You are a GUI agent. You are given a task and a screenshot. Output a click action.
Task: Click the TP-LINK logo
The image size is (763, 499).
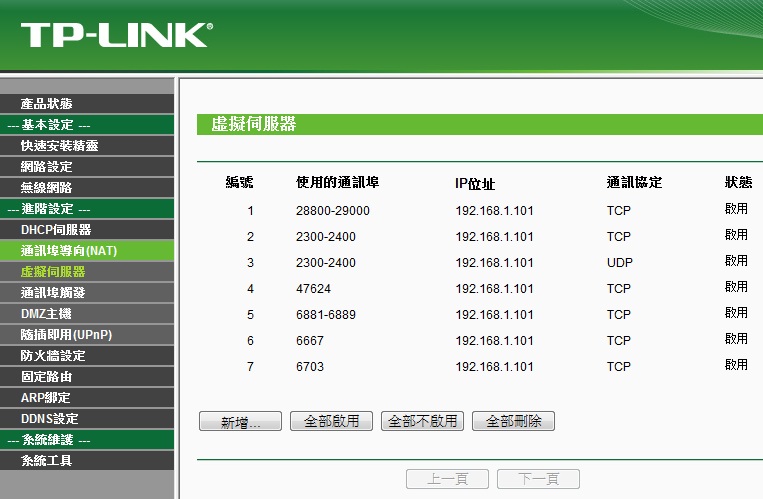(x=116, y=35)
